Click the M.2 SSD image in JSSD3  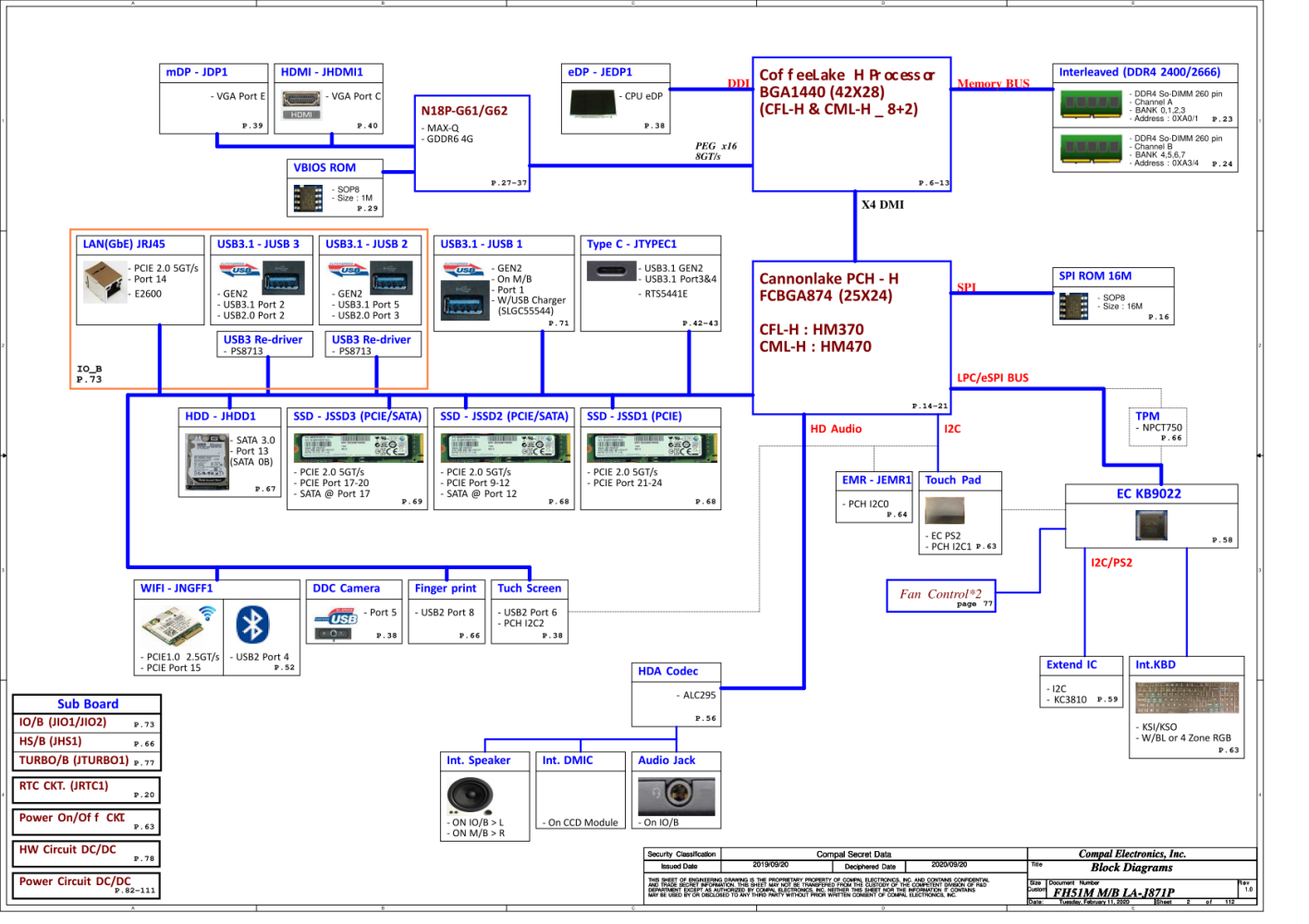click(359, 447)
